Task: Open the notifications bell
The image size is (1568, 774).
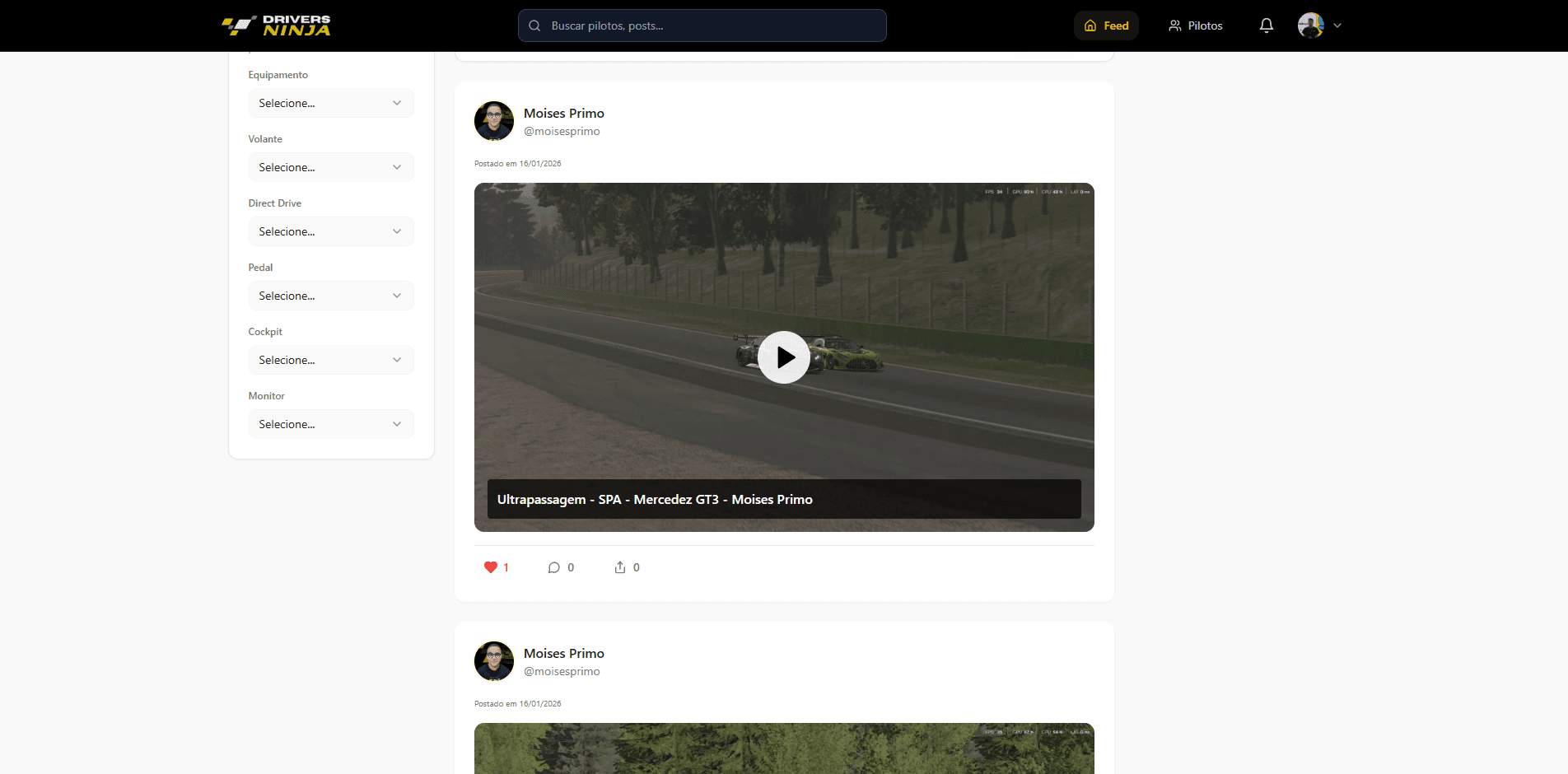Action: [x=1266, y=26]
